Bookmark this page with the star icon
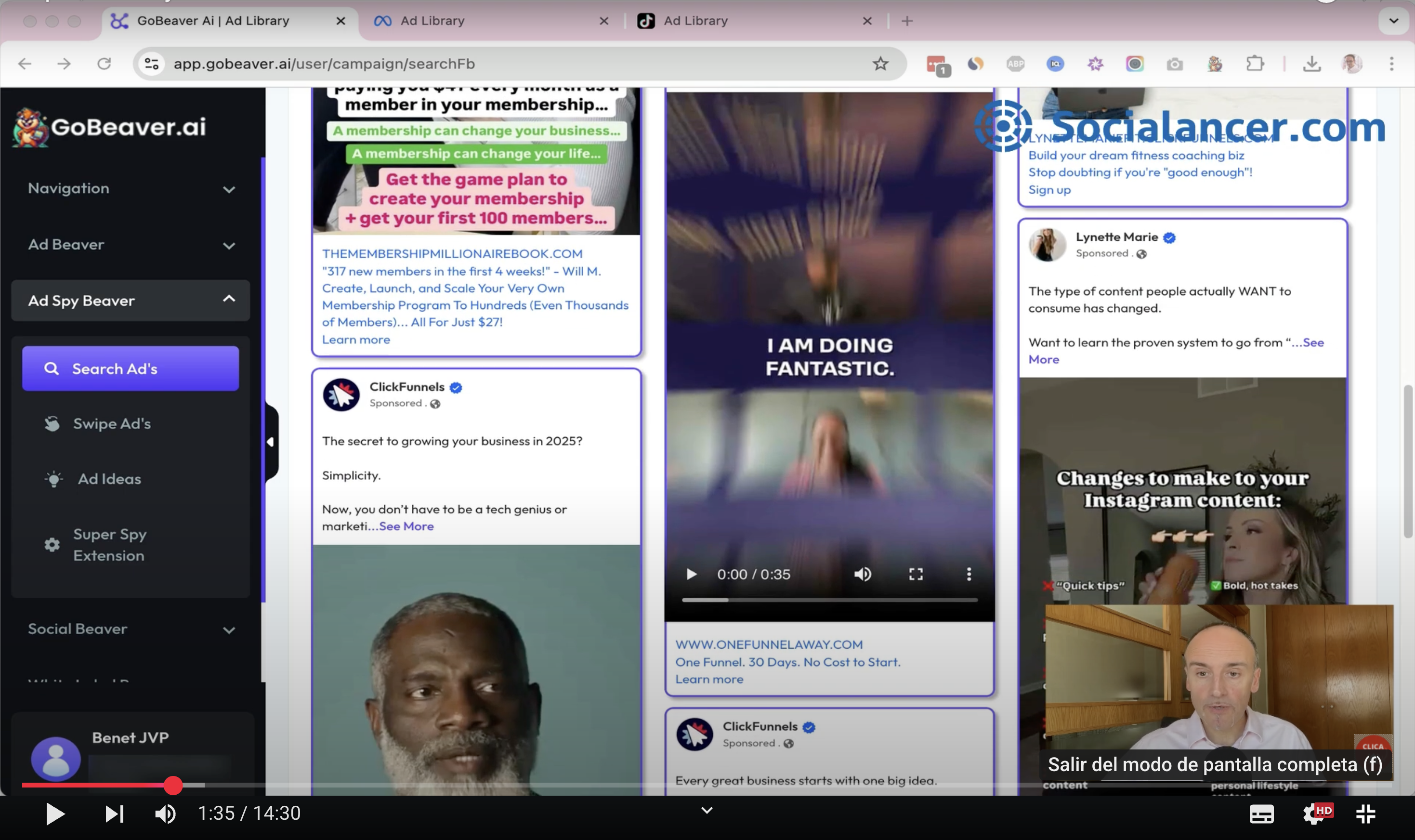The image size is (1415, 840). tap(880, 64)
